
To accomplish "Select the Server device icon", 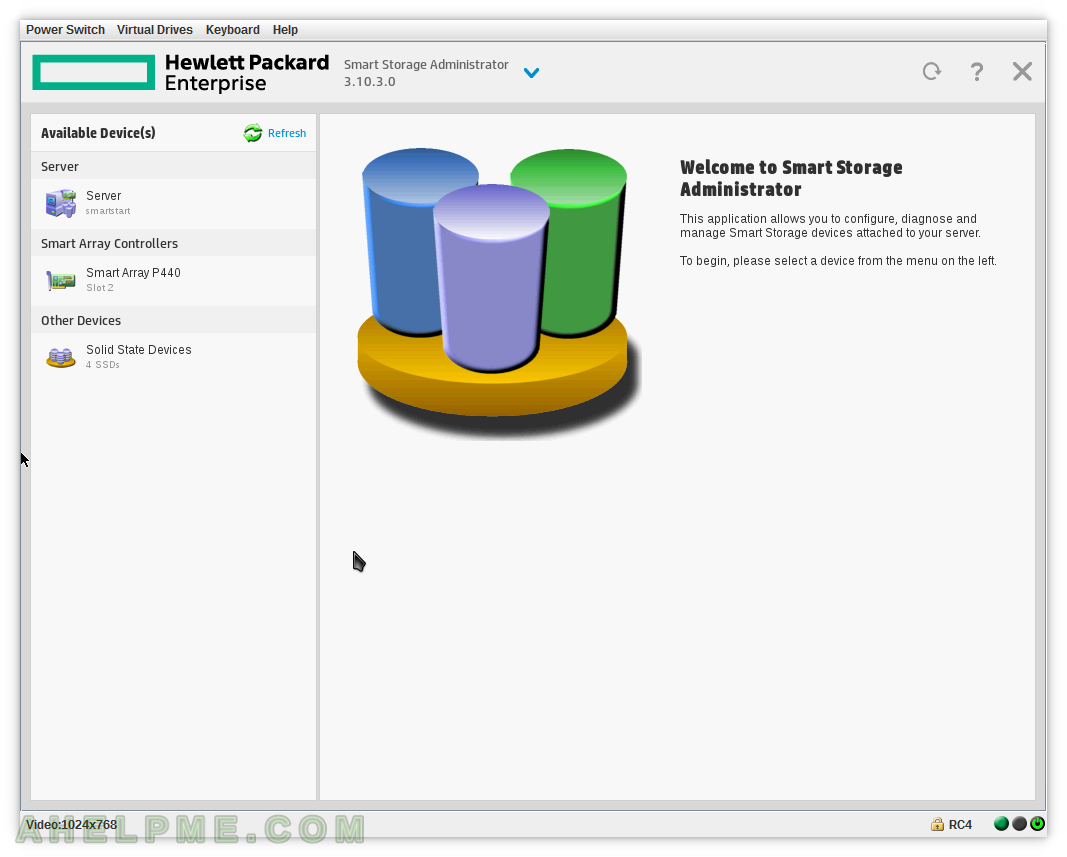I will click(61, 203).
